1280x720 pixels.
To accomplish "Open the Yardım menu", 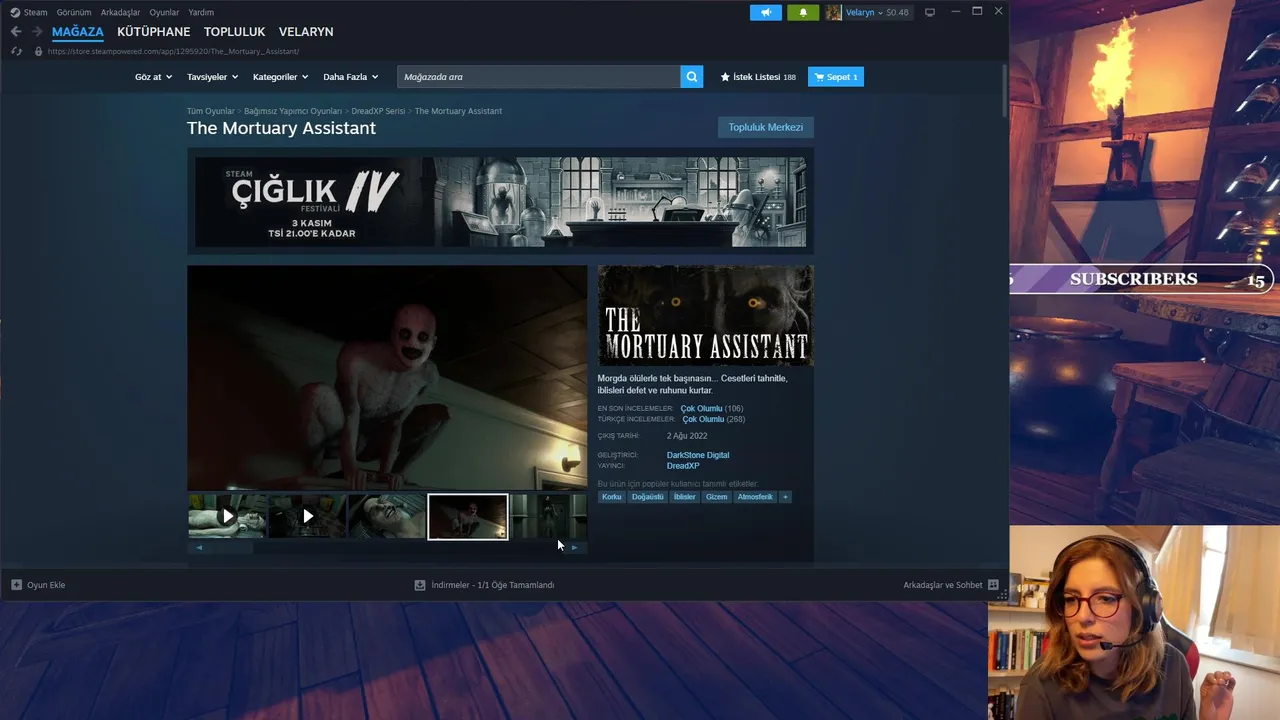I will pyautogui.click(x=201, y=12).
